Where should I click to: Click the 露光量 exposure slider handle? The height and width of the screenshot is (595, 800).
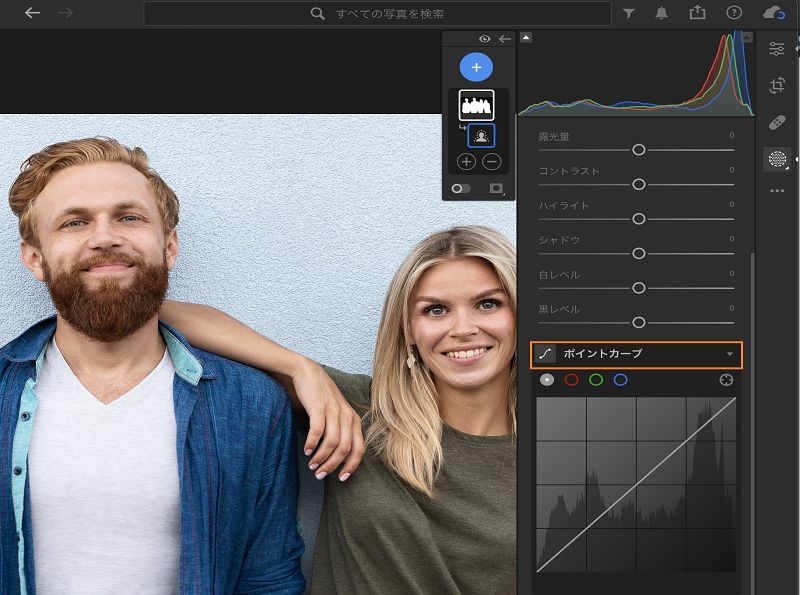pos(638,150)
